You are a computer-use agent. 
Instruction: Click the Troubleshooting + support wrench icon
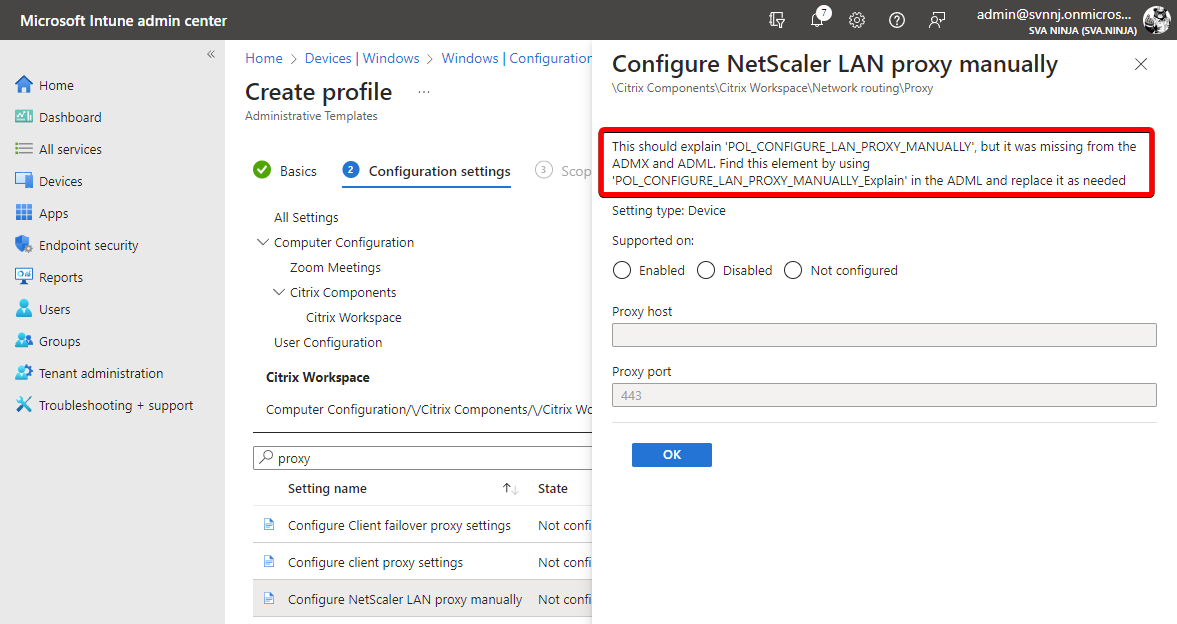[24, 405]
